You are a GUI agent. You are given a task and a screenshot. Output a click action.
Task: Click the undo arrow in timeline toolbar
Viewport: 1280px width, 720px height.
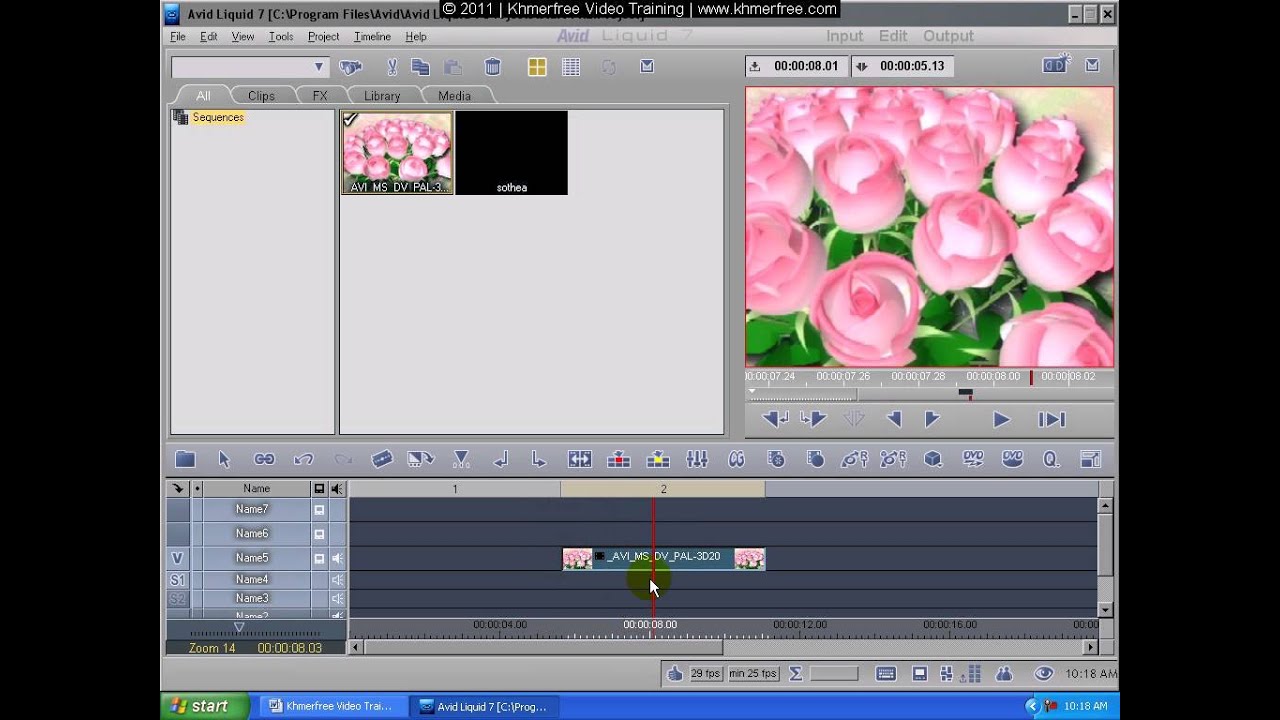click(303, 459)
